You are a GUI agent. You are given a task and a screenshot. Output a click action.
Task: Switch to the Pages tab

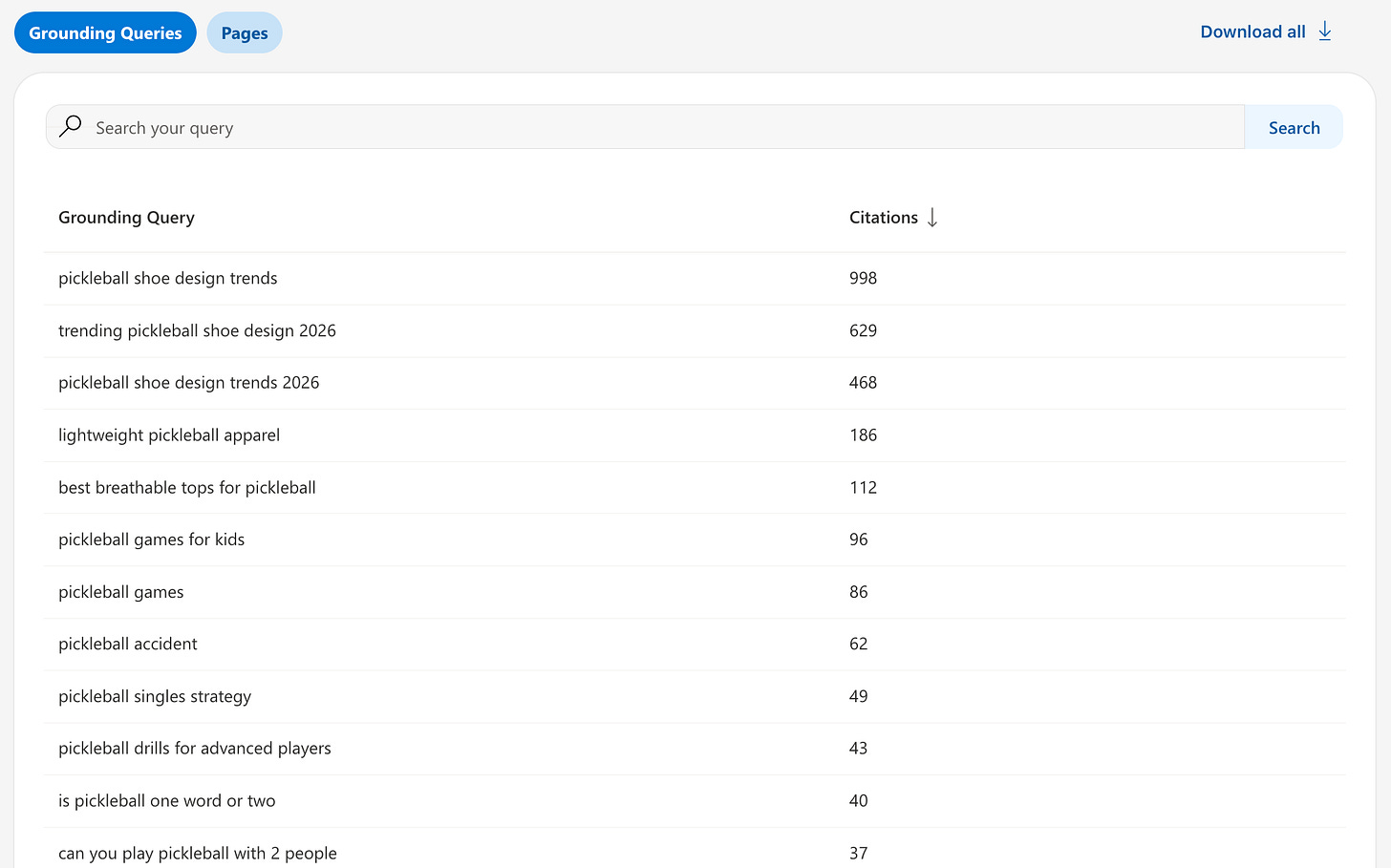245,33
